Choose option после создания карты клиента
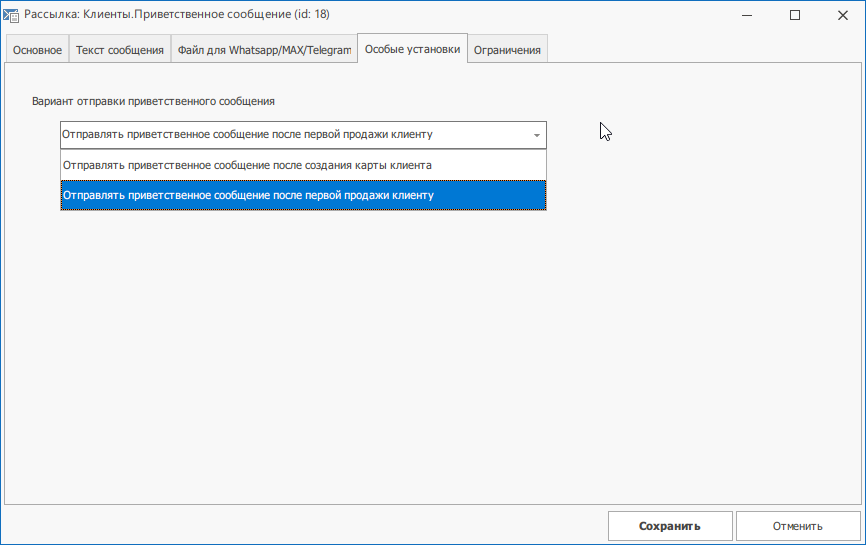 pos(303,165)
